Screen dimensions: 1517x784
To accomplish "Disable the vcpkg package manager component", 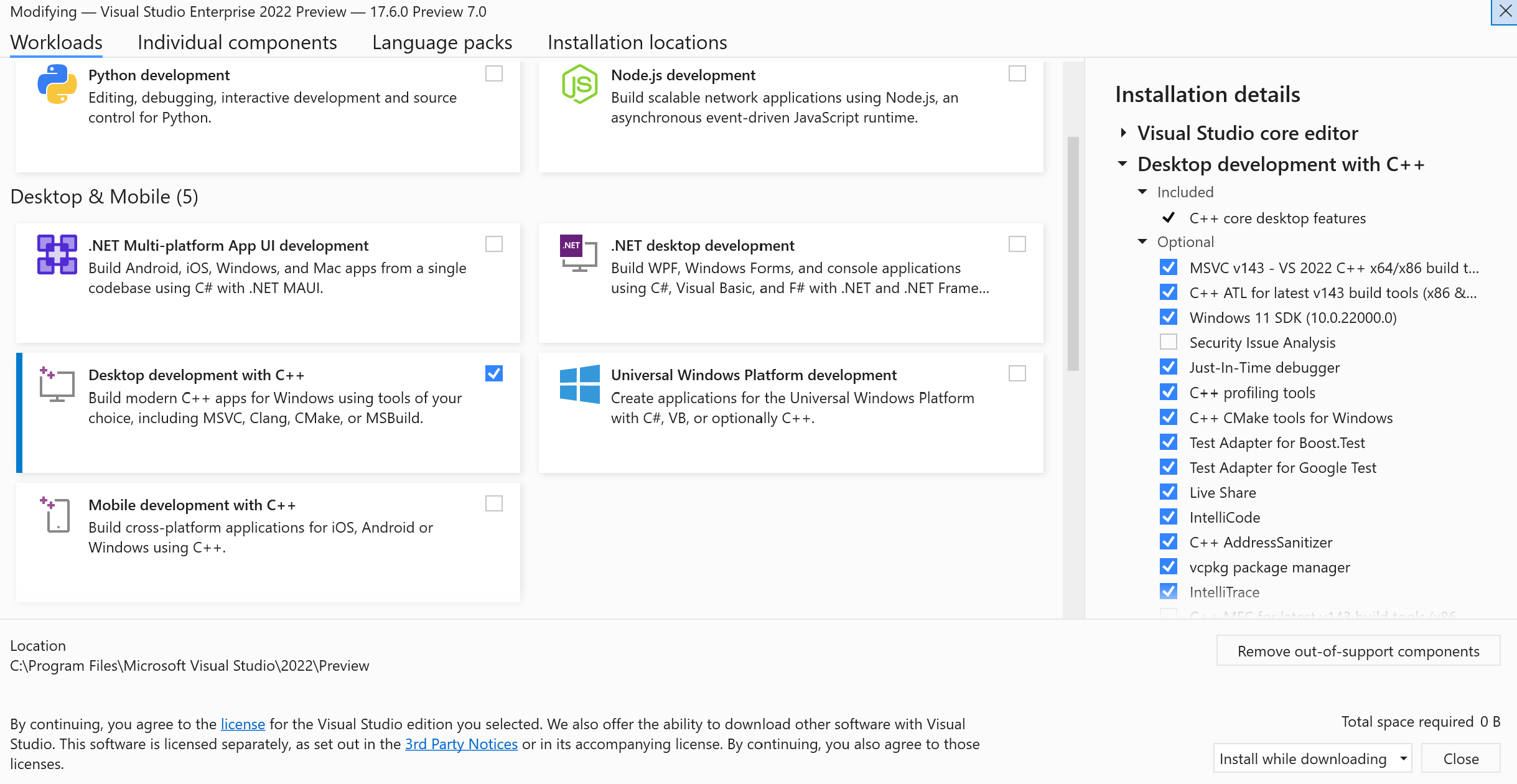I will coord(1168,566).
